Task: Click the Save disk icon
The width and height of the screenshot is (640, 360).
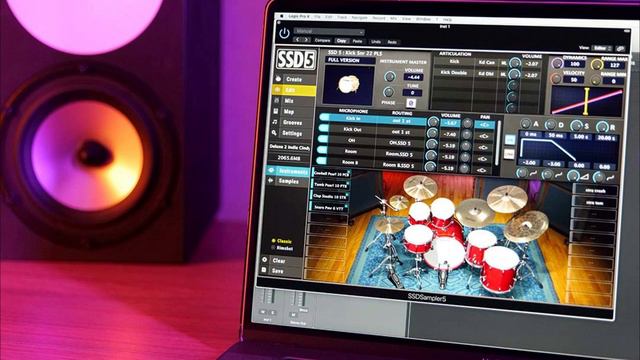Action: click(x=264, y=270)
